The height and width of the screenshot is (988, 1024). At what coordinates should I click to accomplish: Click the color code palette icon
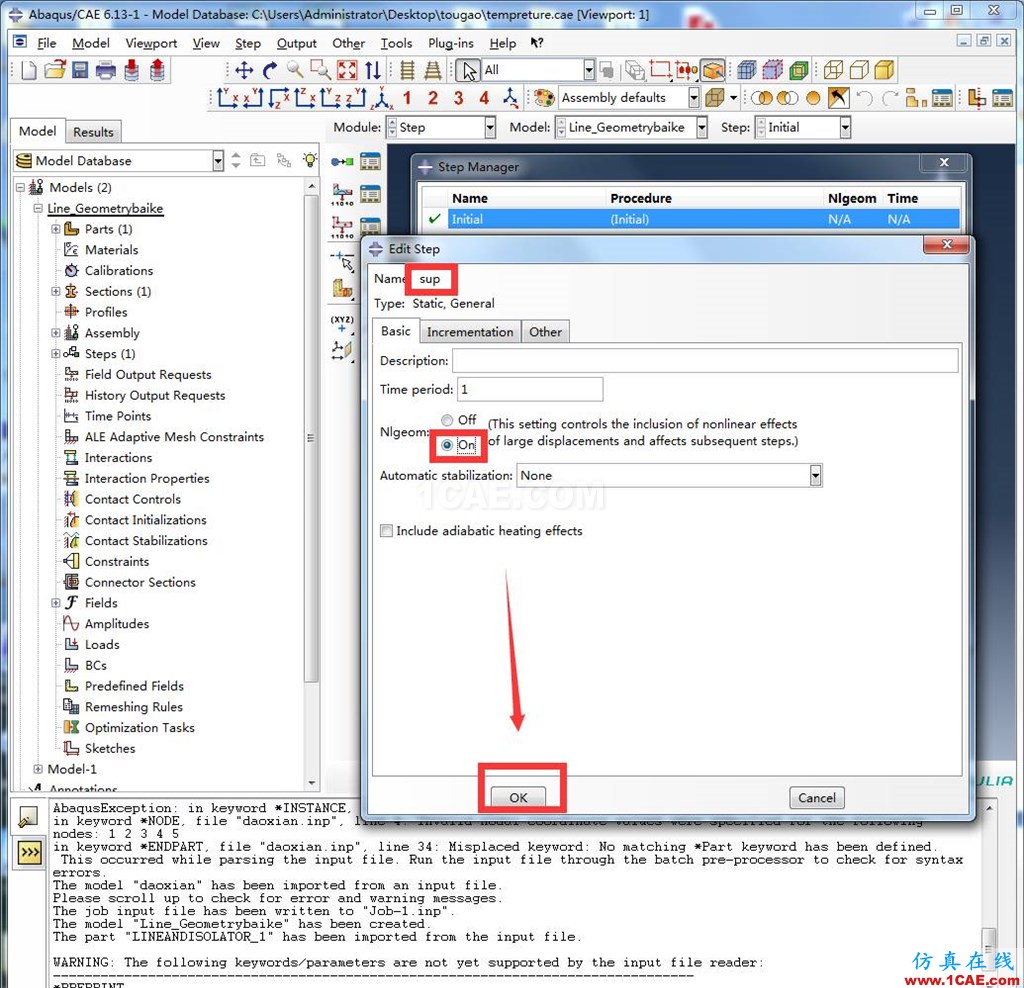tap(543, 98)
